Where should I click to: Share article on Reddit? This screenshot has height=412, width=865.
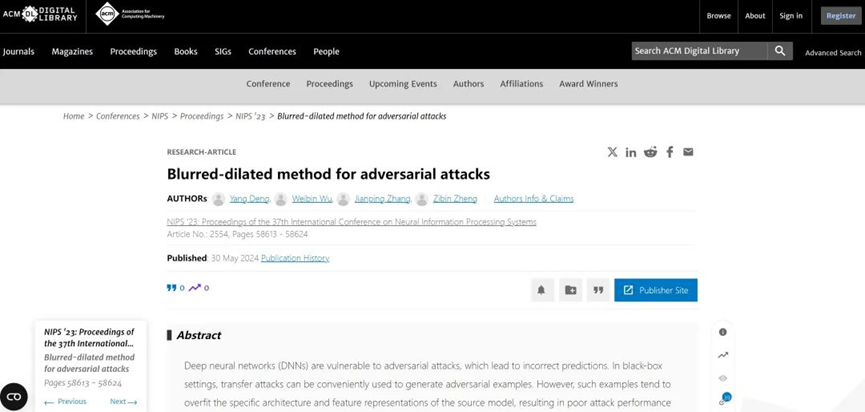650,152
